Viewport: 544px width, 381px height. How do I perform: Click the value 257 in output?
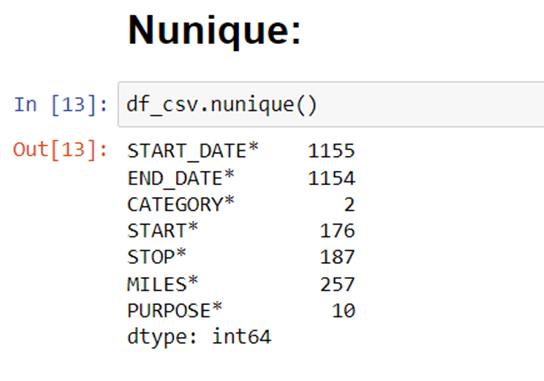pos(337,285)
